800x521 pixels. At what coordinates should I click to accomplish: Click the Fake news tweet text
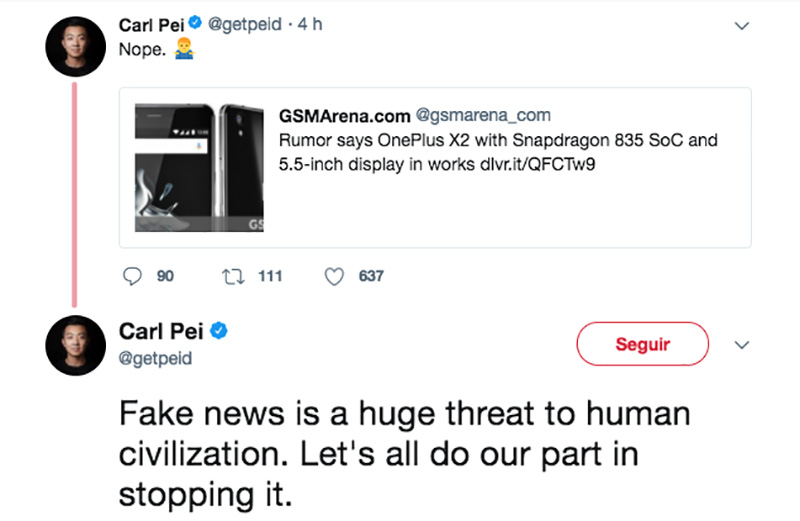pyautogui.click(x=404, y=454)
